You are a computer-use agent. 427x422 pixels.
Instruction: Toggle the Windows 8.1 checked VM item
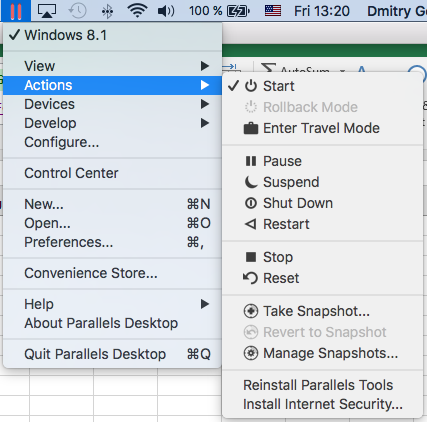pyautogui.click(x=113, y=35)
